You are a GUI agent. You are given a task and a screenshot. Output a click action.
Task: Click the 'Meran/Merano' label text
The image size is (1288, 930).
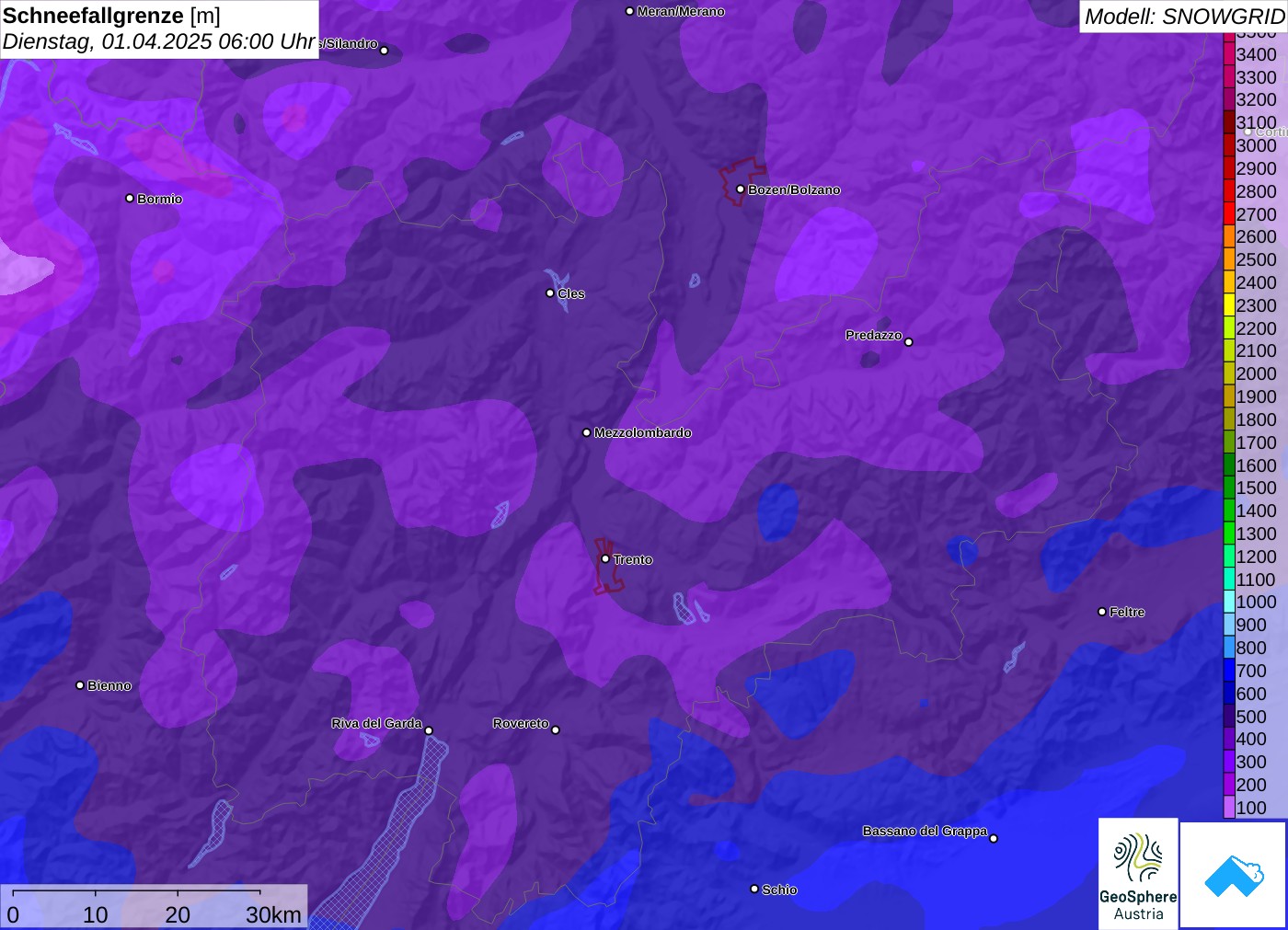click(x=681, y=11)
